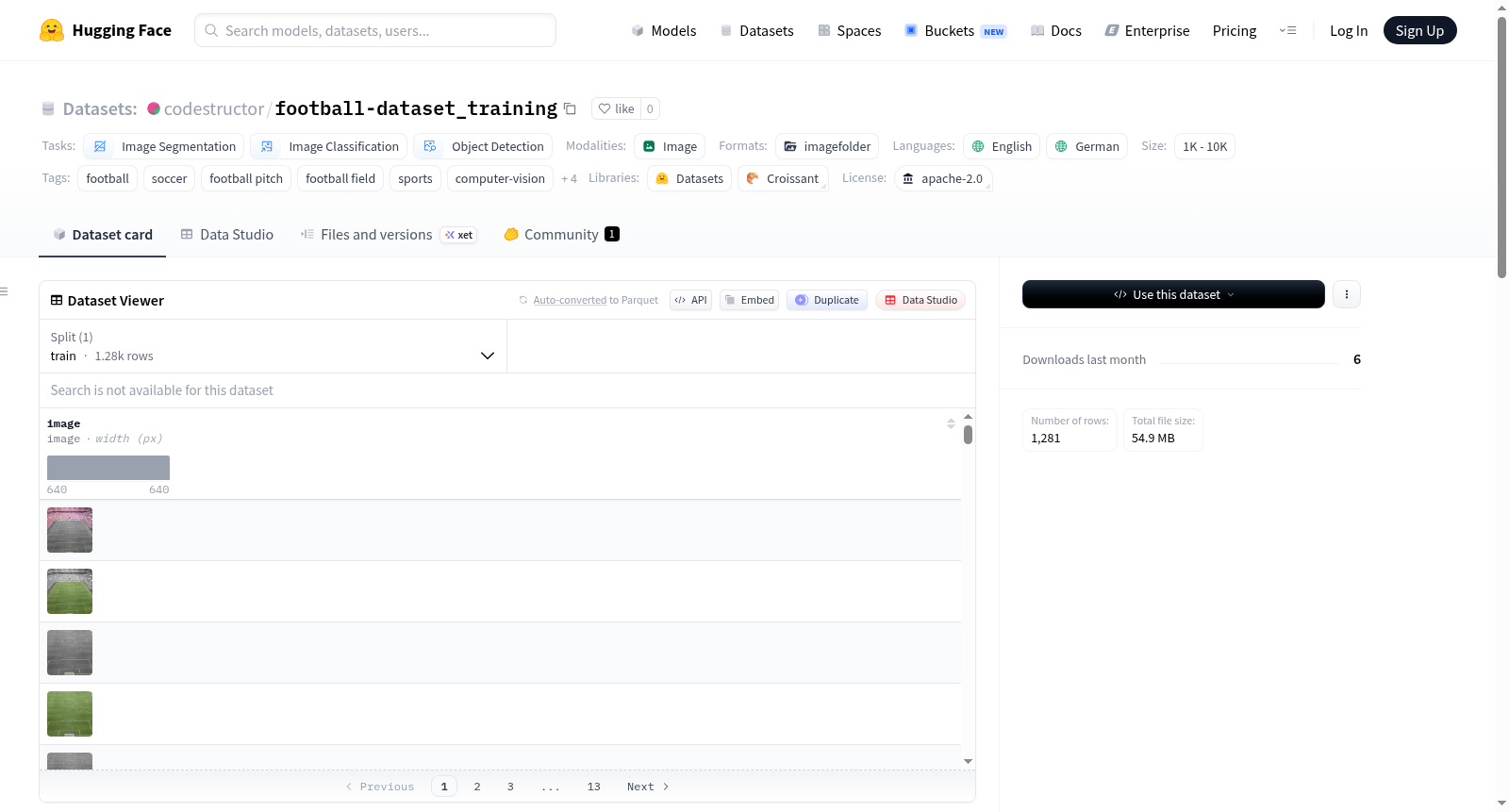
Task: Click the football tag
Action: 108,178
